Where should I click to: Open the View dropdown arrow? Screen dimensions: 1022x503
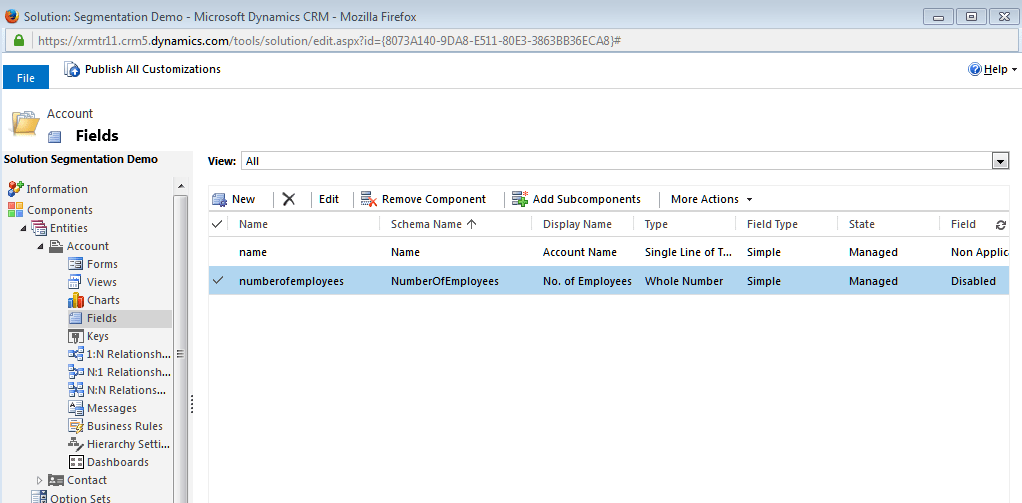(x=1000, y=161)
